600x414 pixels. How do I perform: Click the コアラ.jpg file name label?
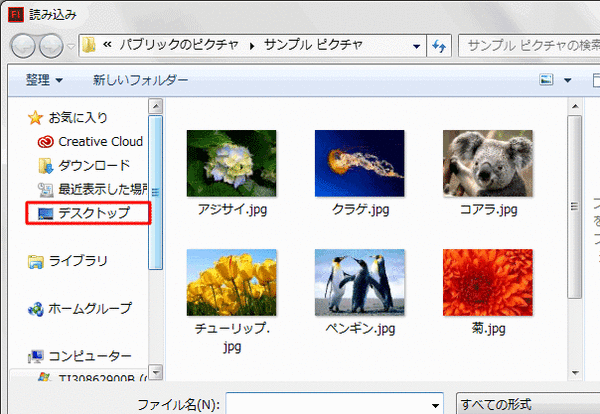point(489,209)
